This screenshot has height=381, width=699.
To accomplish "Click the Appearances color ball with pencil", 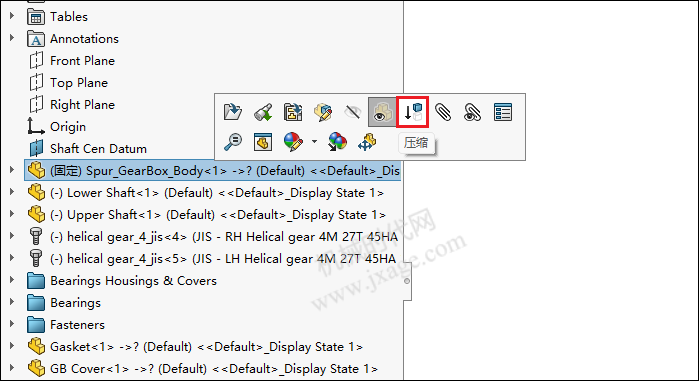I will click(293, 142).
